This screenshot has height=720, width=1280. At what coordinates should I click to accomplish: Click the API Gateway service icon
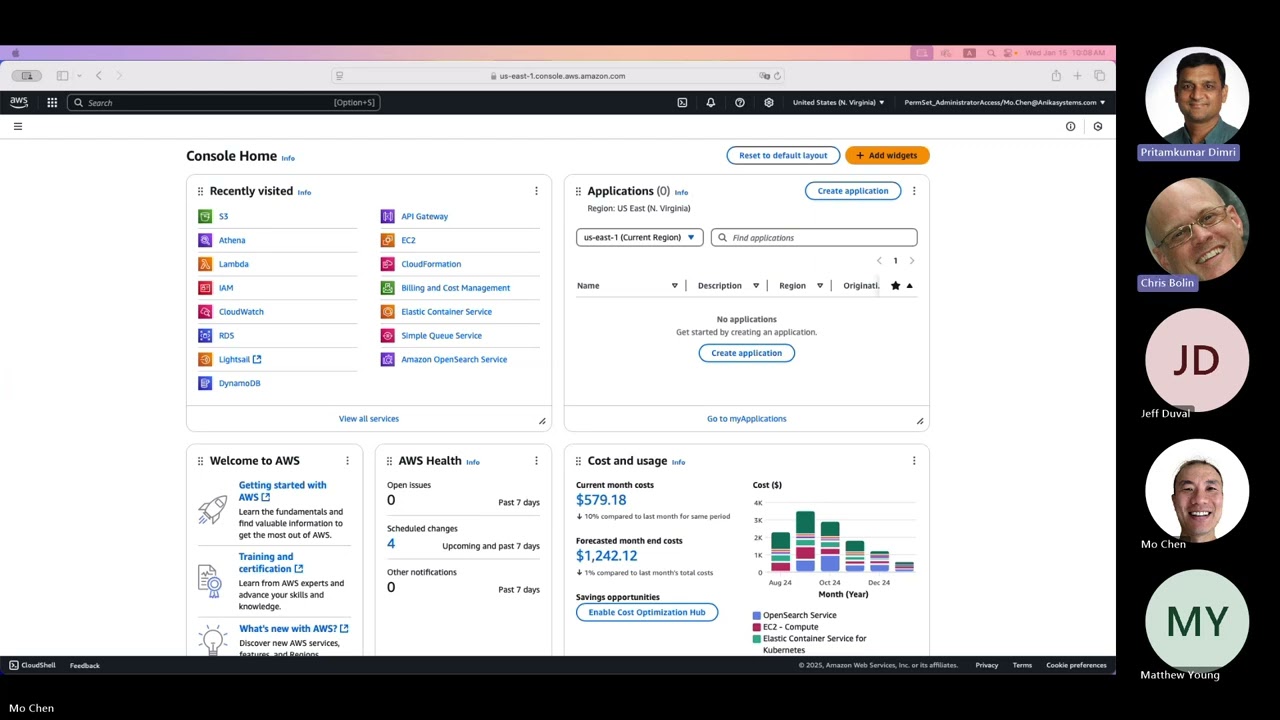(388, 216)
